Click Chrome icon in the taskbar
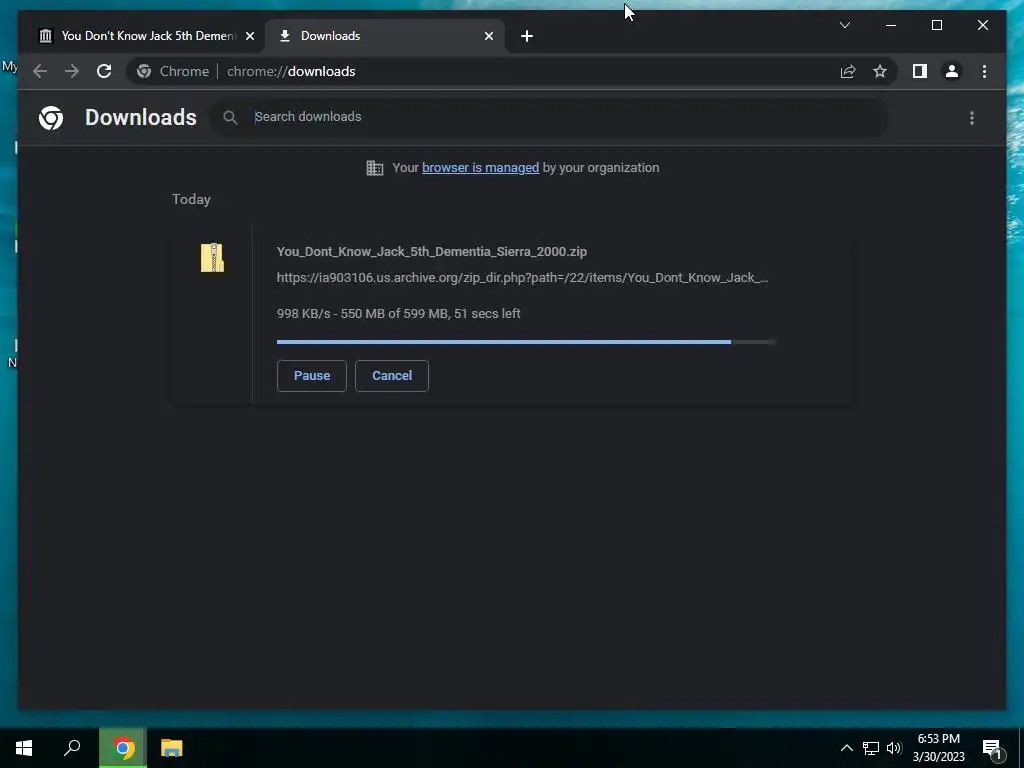Screen dimensions: 1024x768 tap(123, 748)
